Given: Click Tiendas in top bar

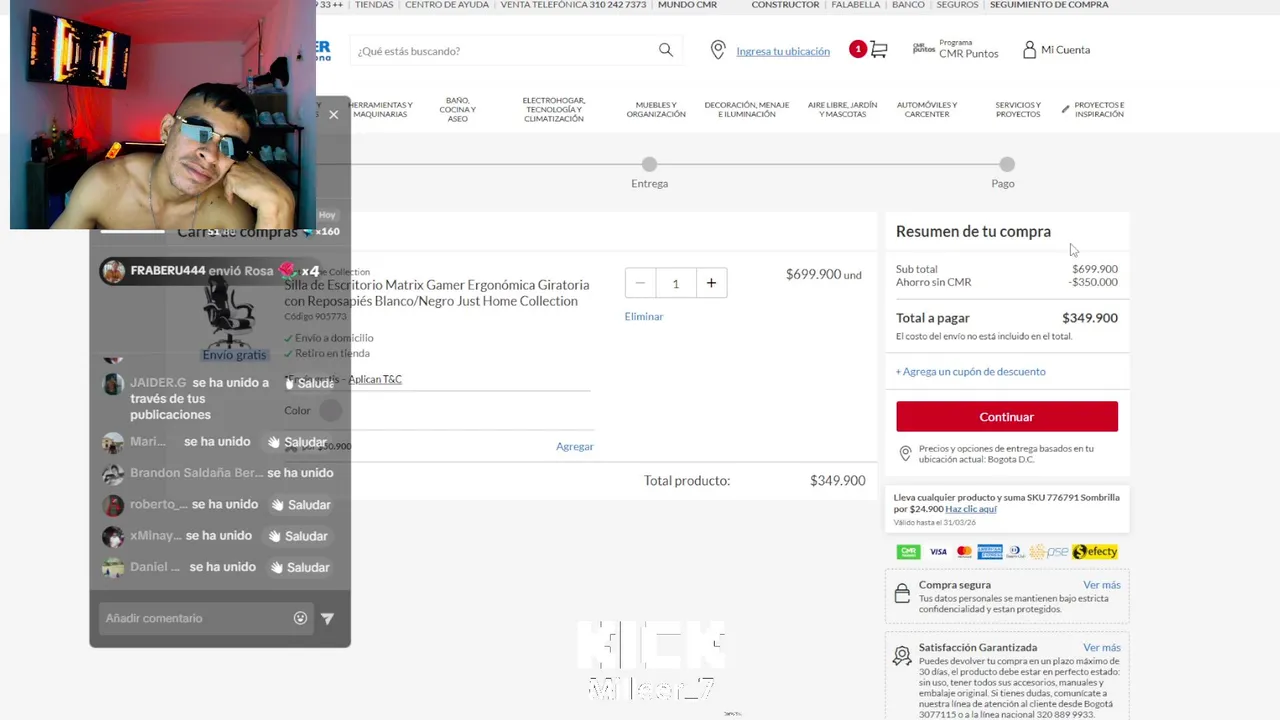Looking at the screenshot, I should [x=374, y=5].
